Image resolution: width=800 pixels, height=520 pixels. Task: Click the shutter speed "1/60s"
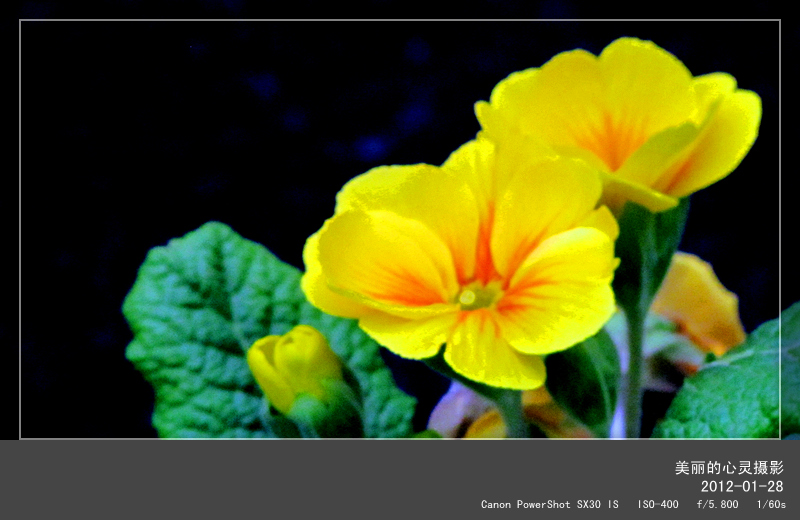pyautogui.click(x=771, y=504)
